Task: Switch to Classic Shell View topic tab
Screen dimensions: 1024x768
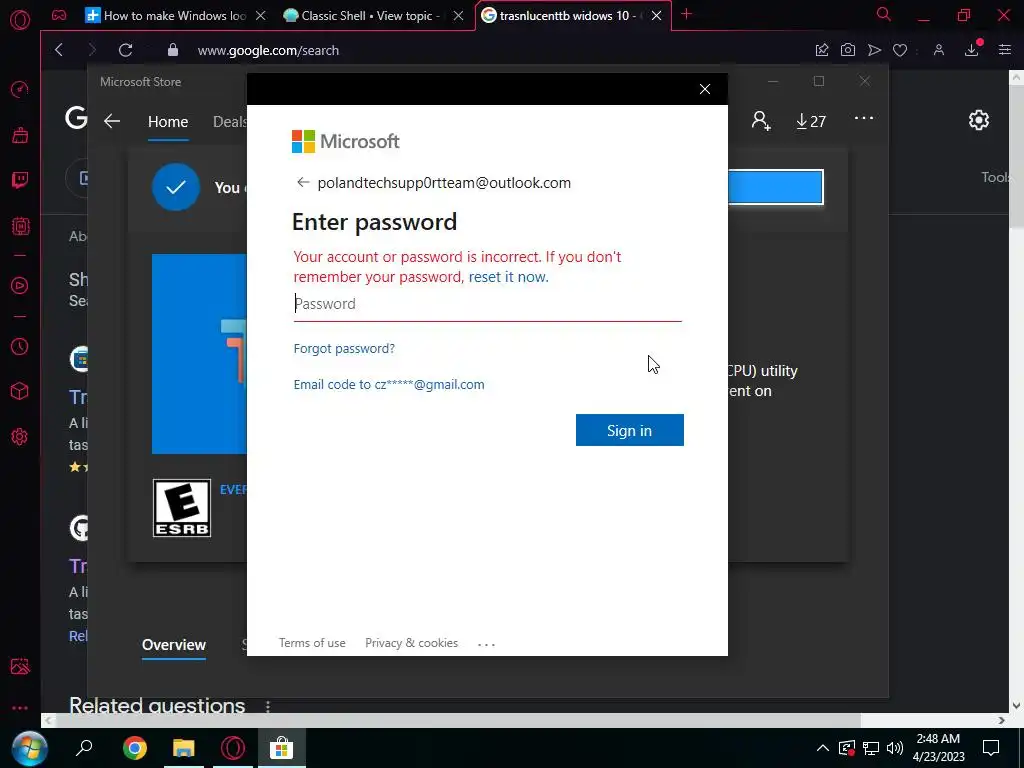Action: [362, 16]
